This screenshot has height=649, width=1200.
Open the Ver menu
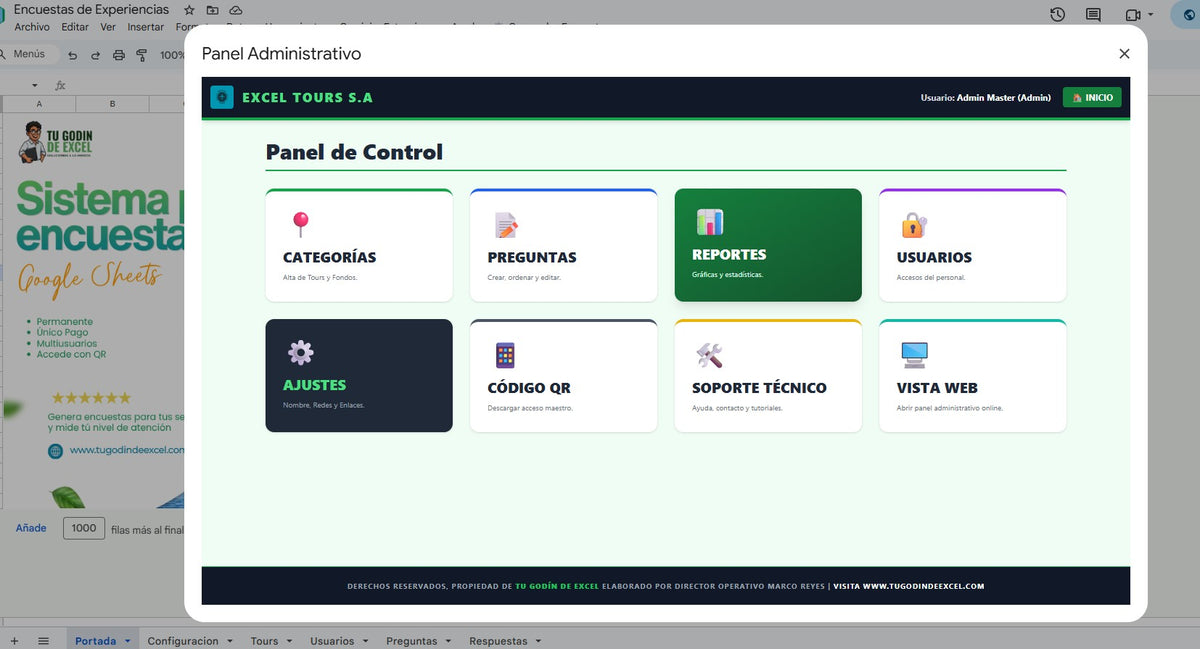pos(108,27)
